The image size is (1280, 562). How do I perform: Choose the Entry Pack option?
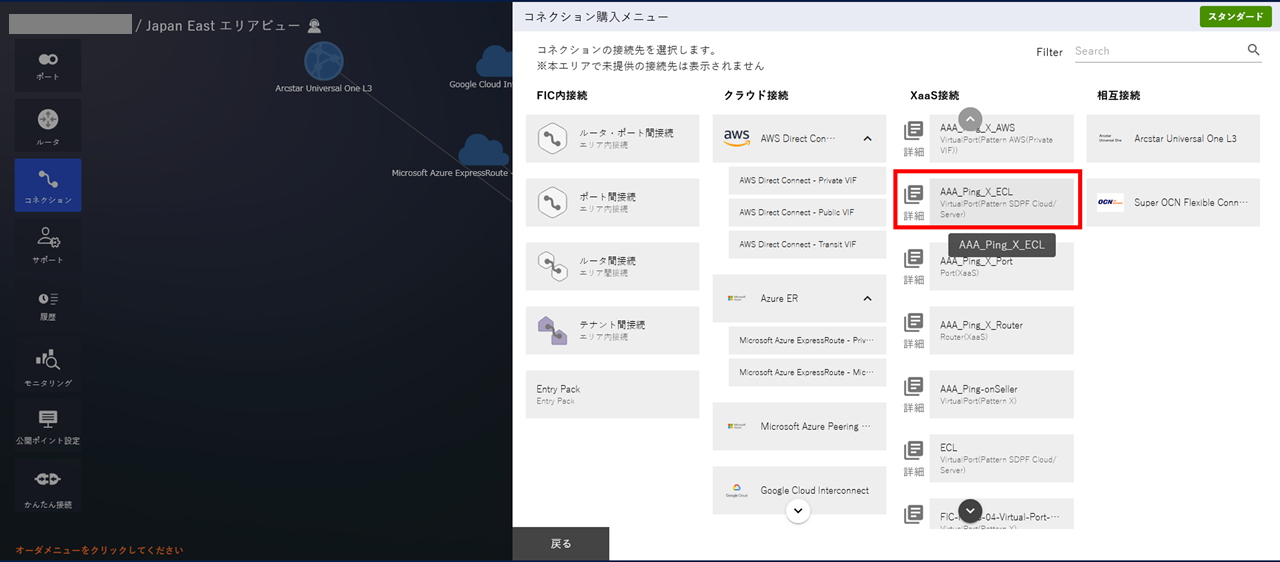click(613, 394)
